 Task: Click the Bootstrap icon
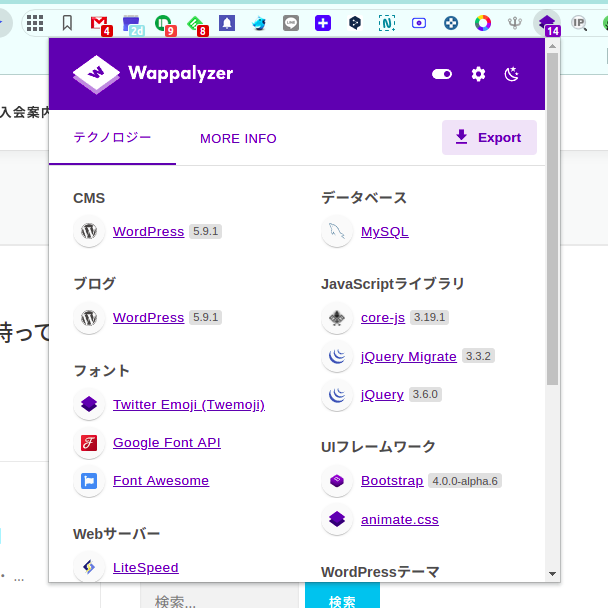click(x=337, y=481)
